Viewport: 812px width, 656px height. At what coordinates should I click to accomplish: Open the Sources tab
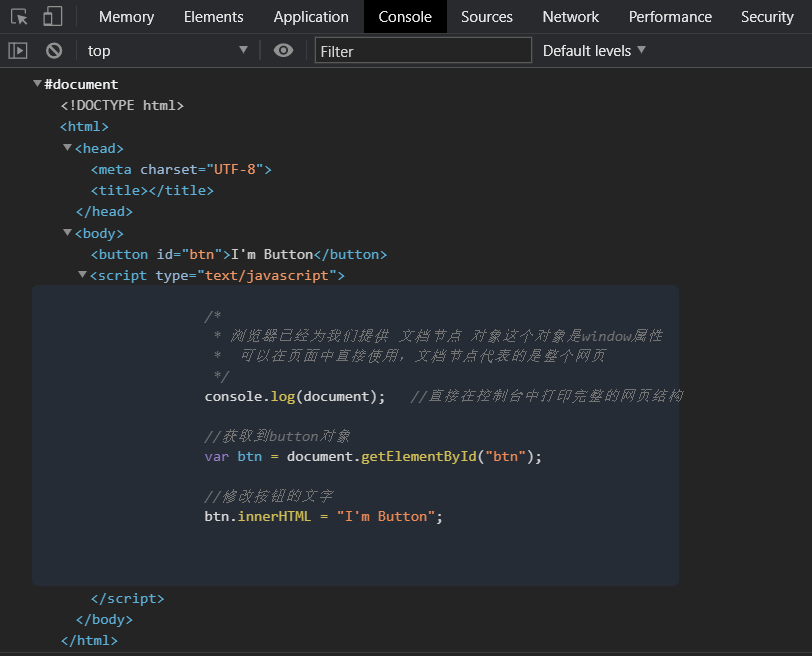coord(487,17)
